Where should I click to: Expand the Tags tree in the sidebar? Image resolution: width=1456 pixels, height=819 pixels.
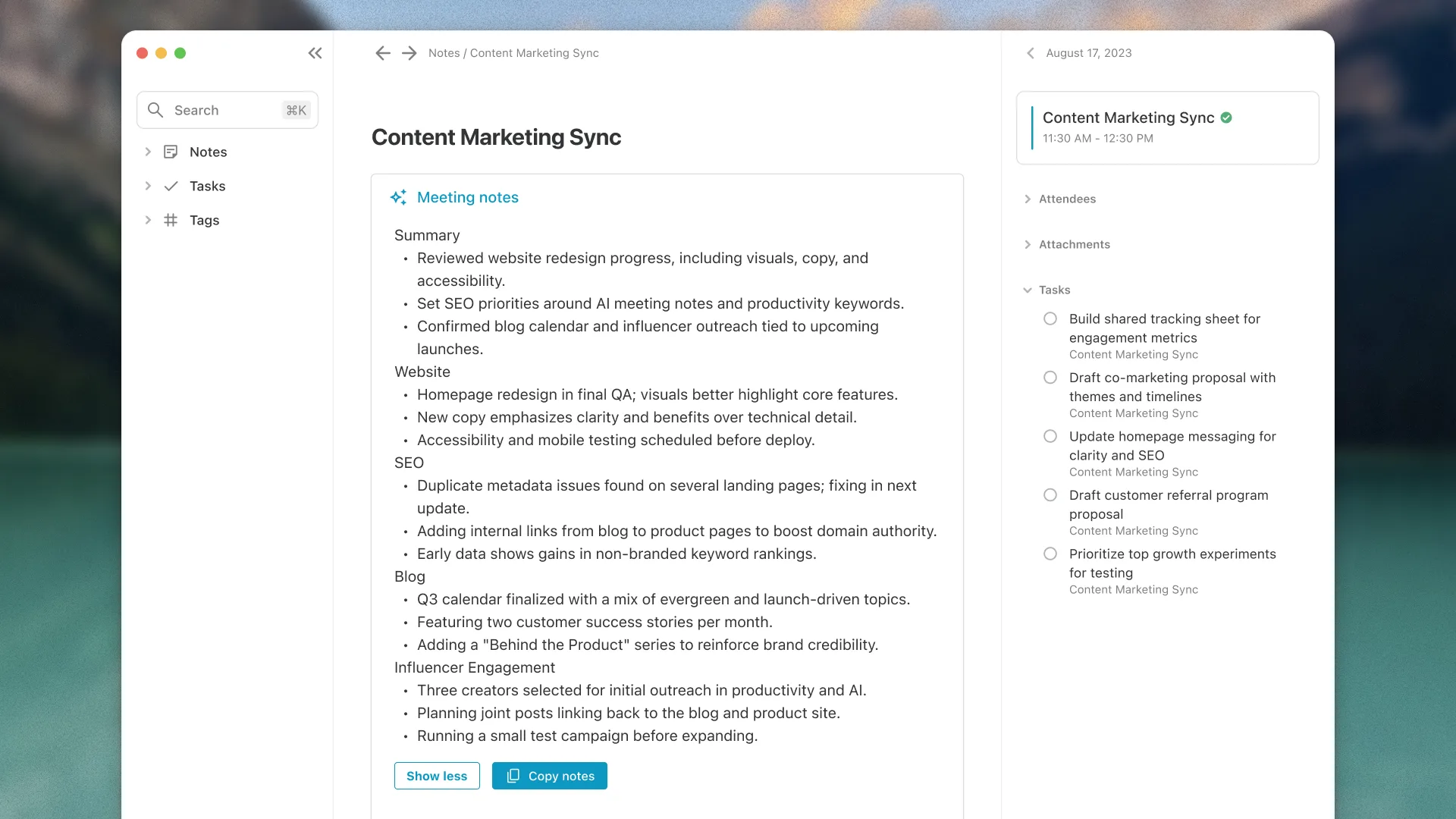click(148, 220)
